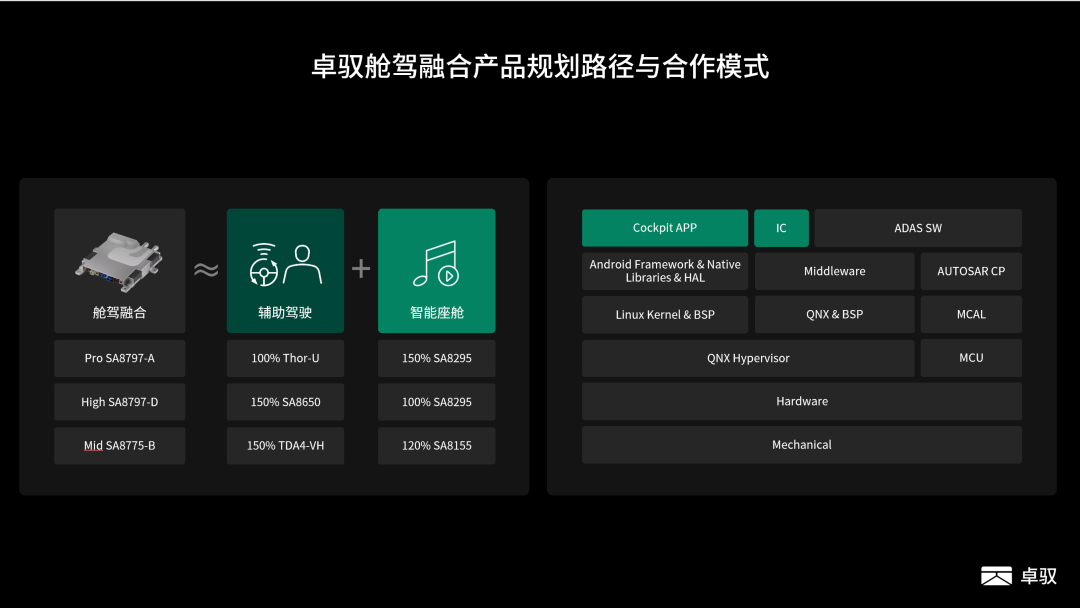
Task: Click the QNX & BSP block
Action: [x=835, y=315]
